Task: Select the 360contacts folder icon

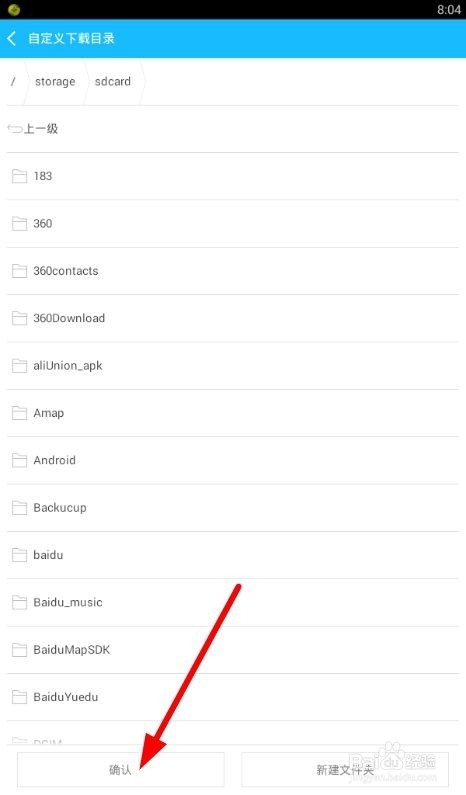Action: pos(19,271)
